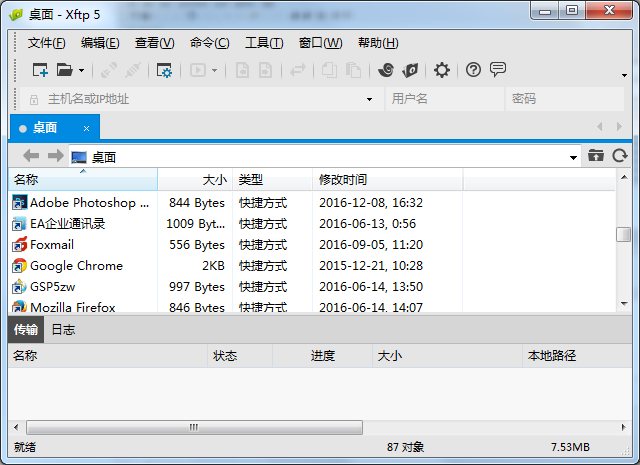Screen dimensions: 640x465
Task: Click the Help question mark icon
Action: pyautogui.click(x=473, y=70)
